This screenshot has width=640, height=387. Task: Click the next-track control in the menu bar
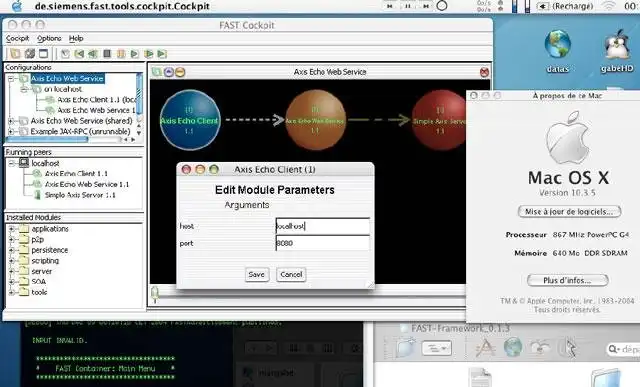coord(426,6)
